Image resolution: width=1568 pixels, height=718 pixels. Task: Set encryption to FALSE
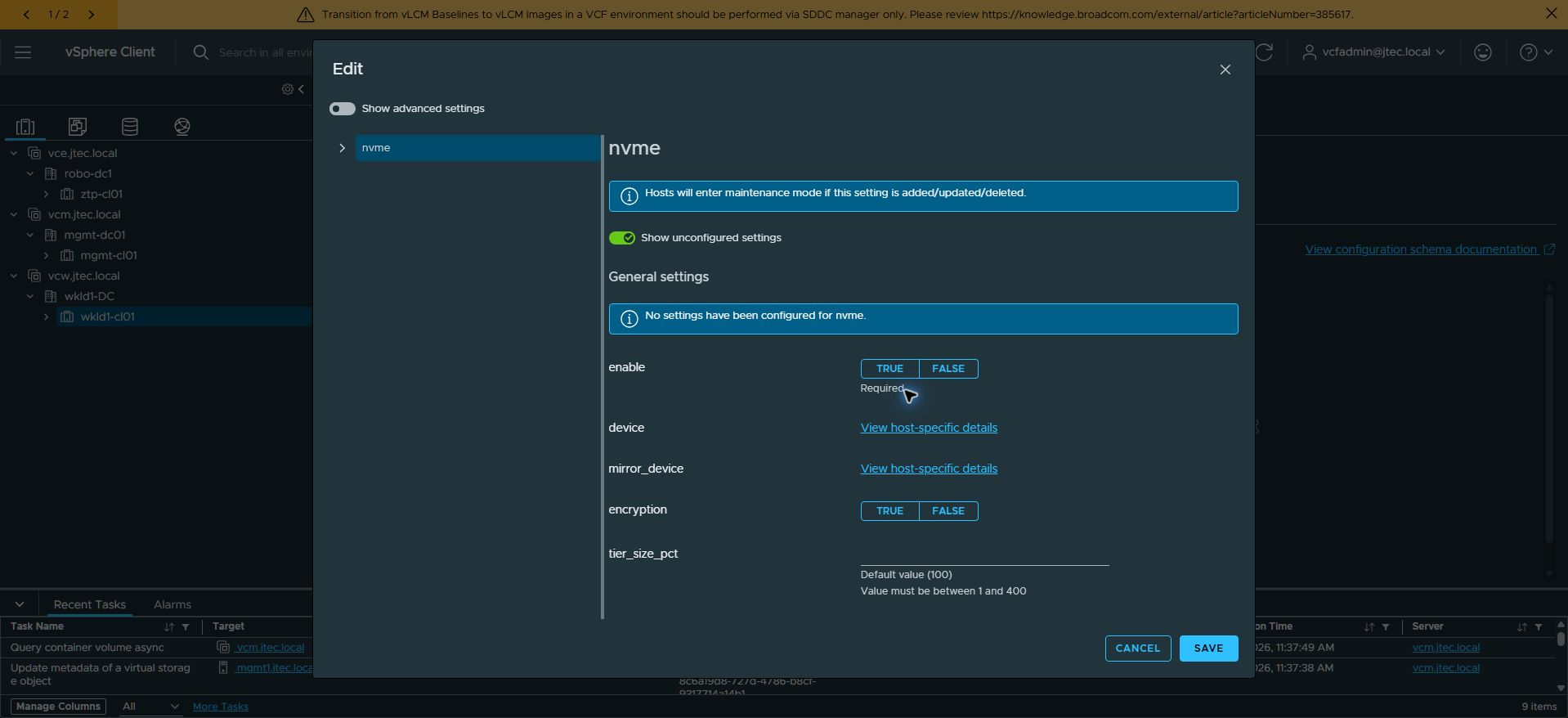click(x=948, y=511)
